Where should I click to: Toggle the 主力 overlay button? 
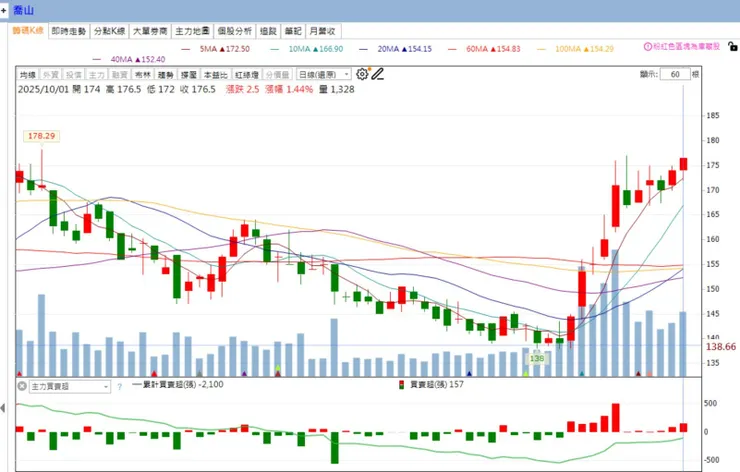coord(97,75)
